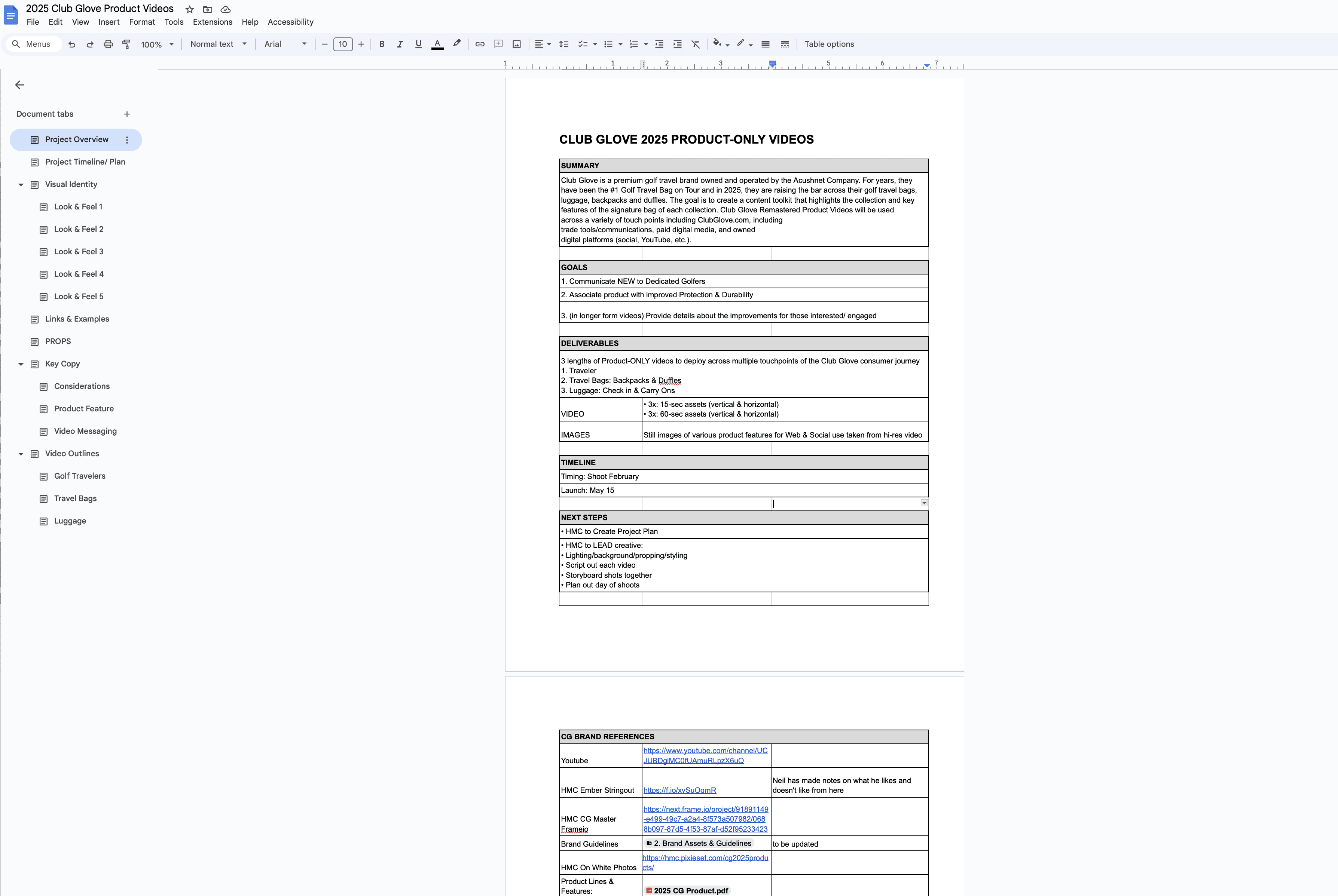
Task: Open the text color picker
Action: click(437, 44)
